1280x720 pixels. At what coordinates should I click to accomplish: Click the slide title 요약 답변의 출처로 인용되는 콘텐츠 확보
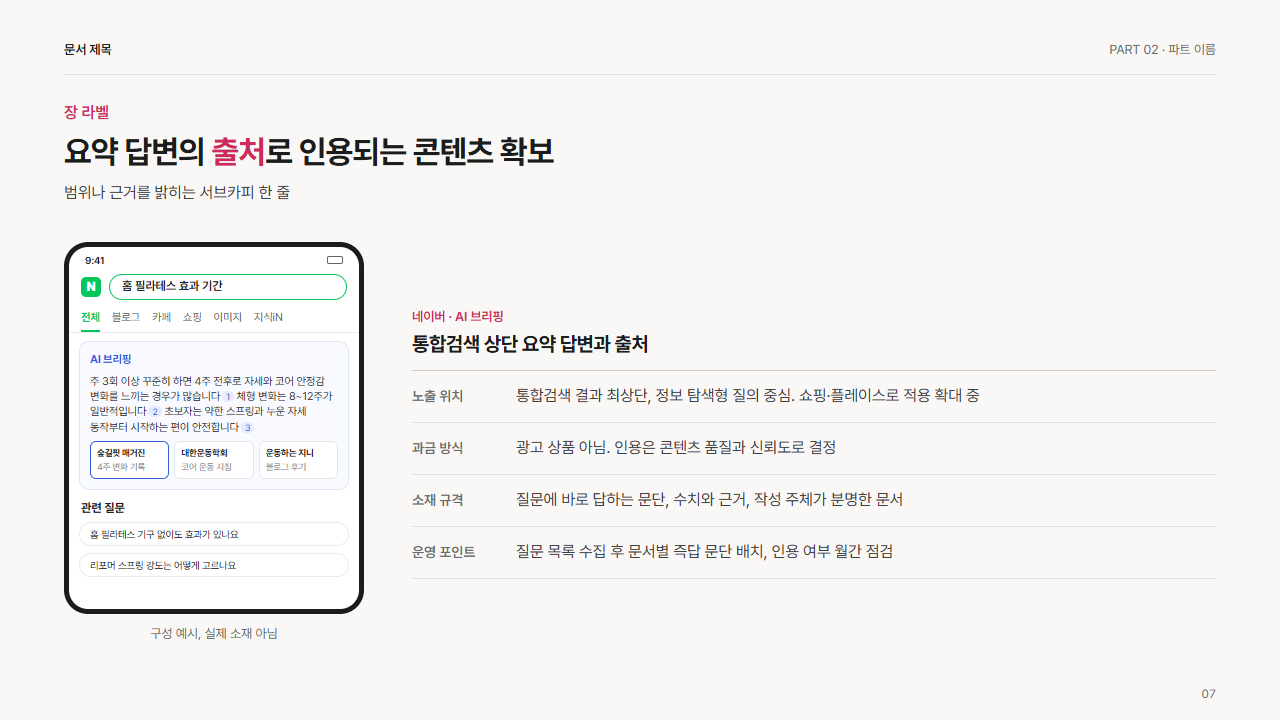[309, 151]
